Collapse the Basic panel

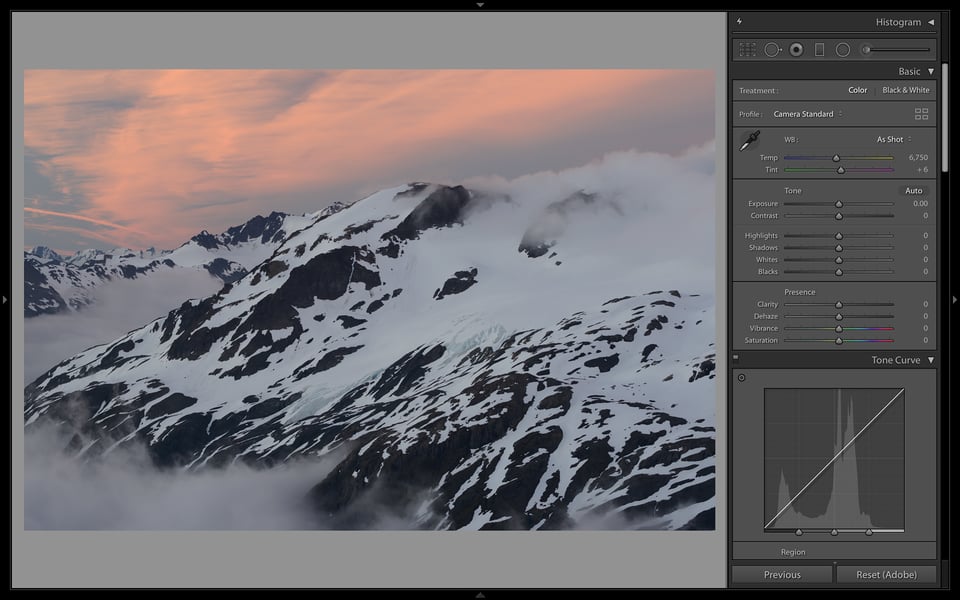tap(931, 72)
